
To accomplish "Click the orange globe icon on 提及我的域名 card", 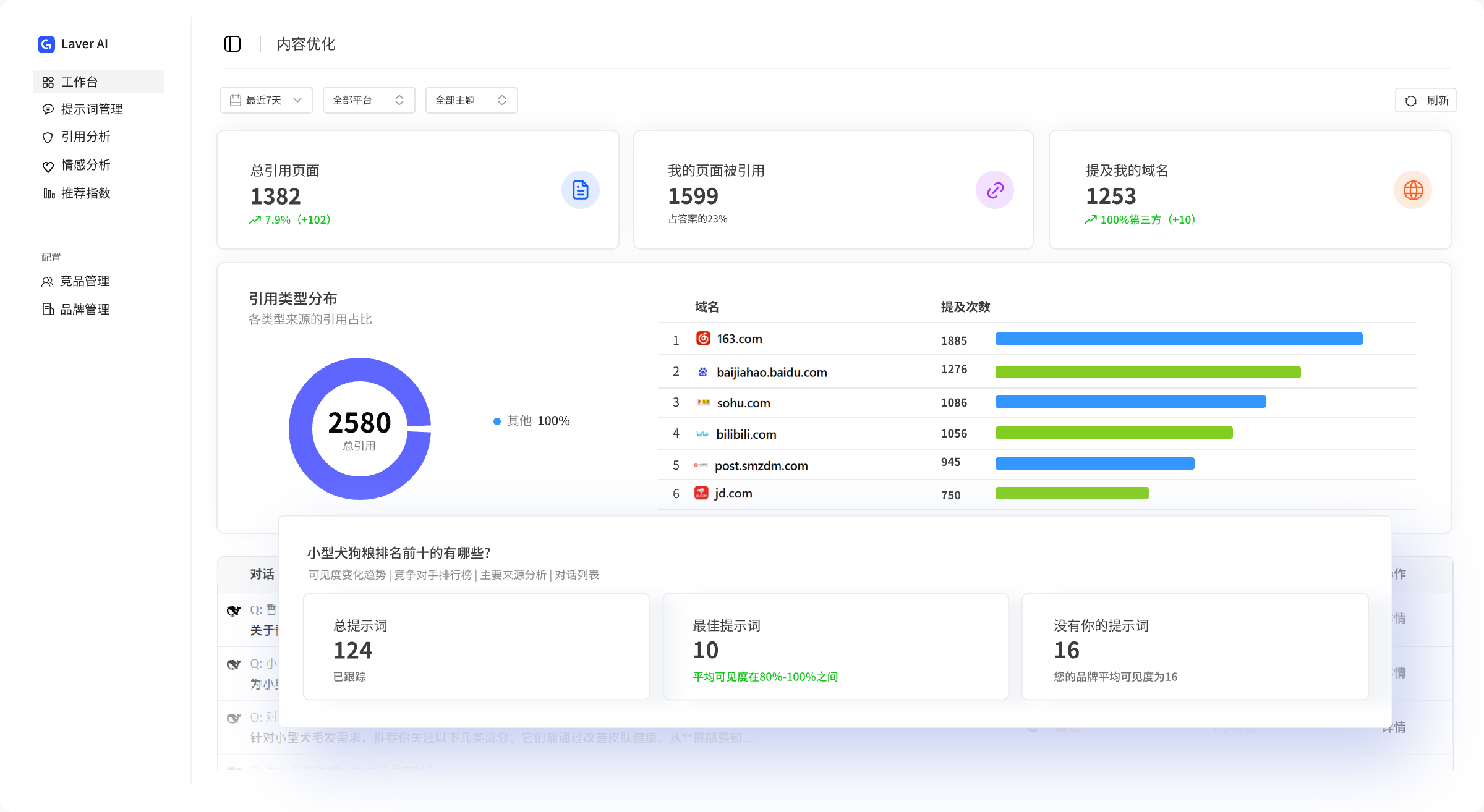I will click(1413, 190).
